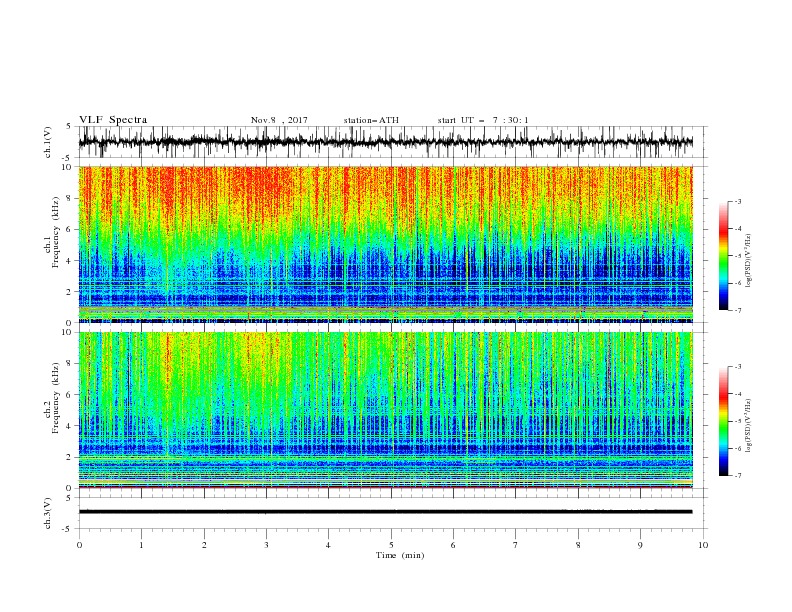
Task: Click inside the ch.2 spectrogram panel
Action: [x=385, y=410]
